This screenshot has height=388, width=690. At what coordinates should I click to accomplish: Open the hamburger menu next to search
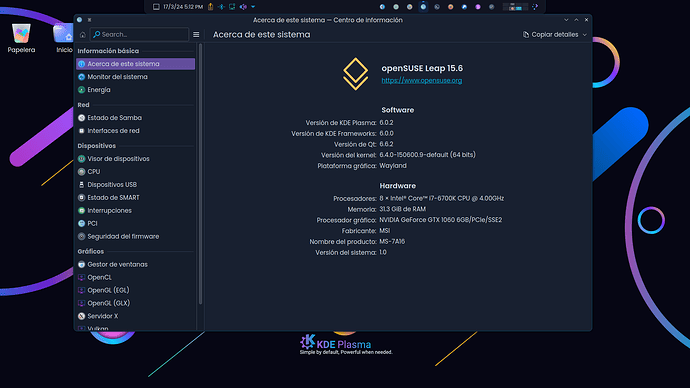[x=196, y=35]
